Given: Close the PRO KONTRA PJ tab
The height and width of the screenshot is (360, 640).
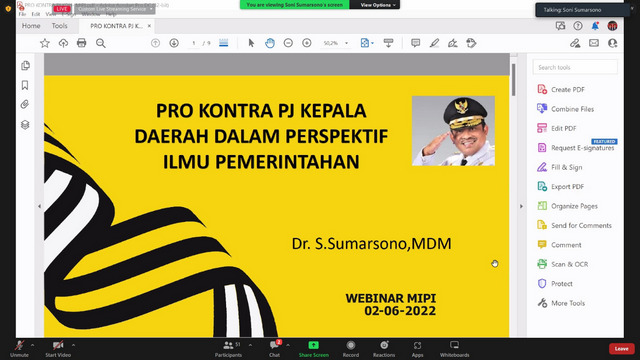Looking at the screenshot, I should point(149,26).
